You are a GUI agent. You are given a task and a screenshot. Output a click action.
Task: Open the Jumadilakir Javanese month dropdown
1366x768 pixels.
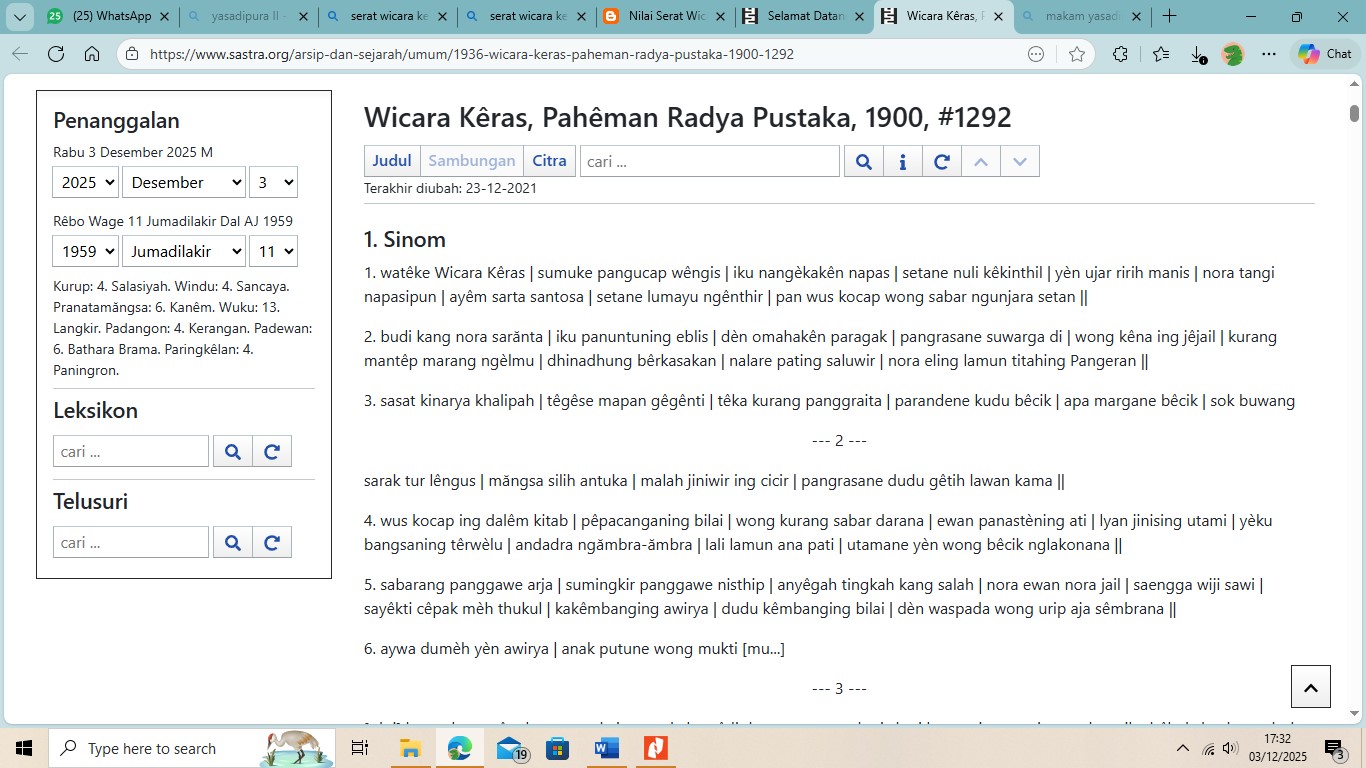click(x=184, y=251)
